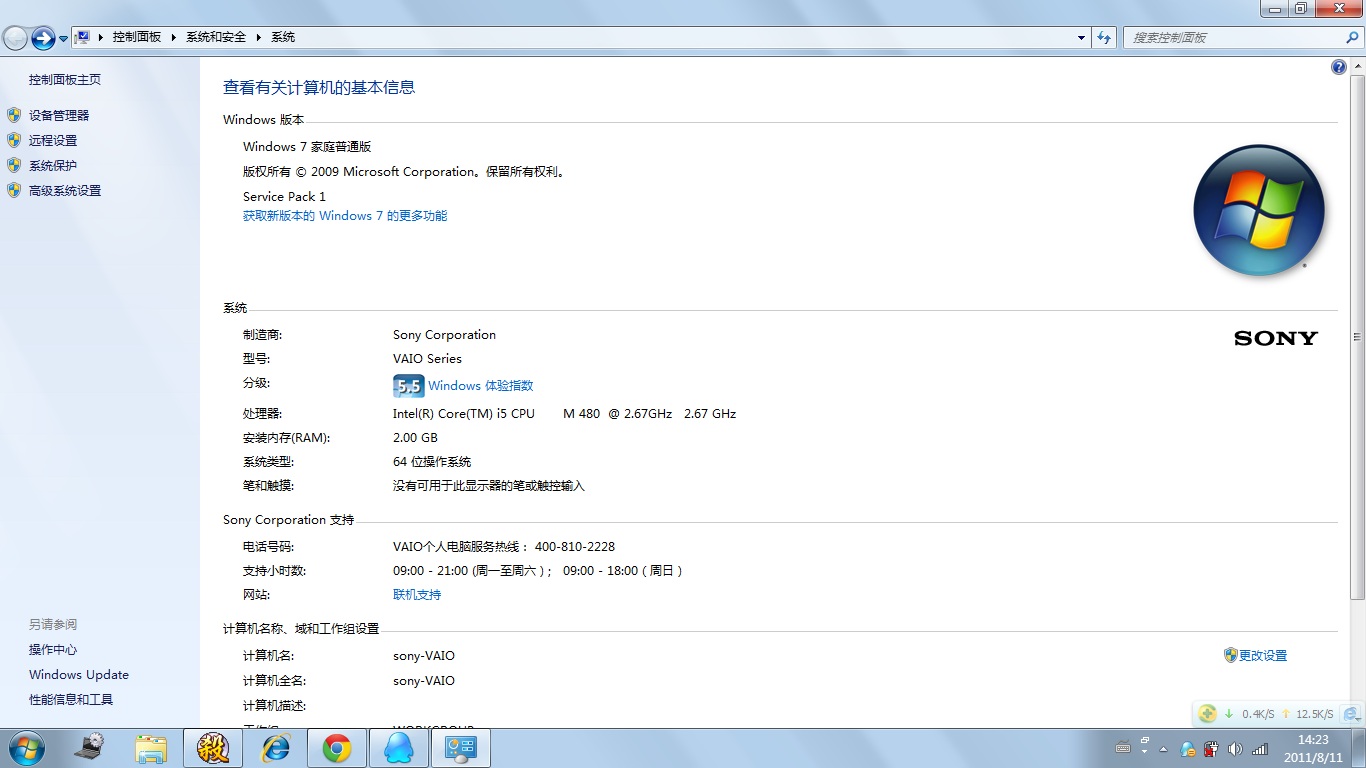Viewport: 1366px width, 768px height.
Task: Click the address bar refresh button
Action: pos(1104,38)
